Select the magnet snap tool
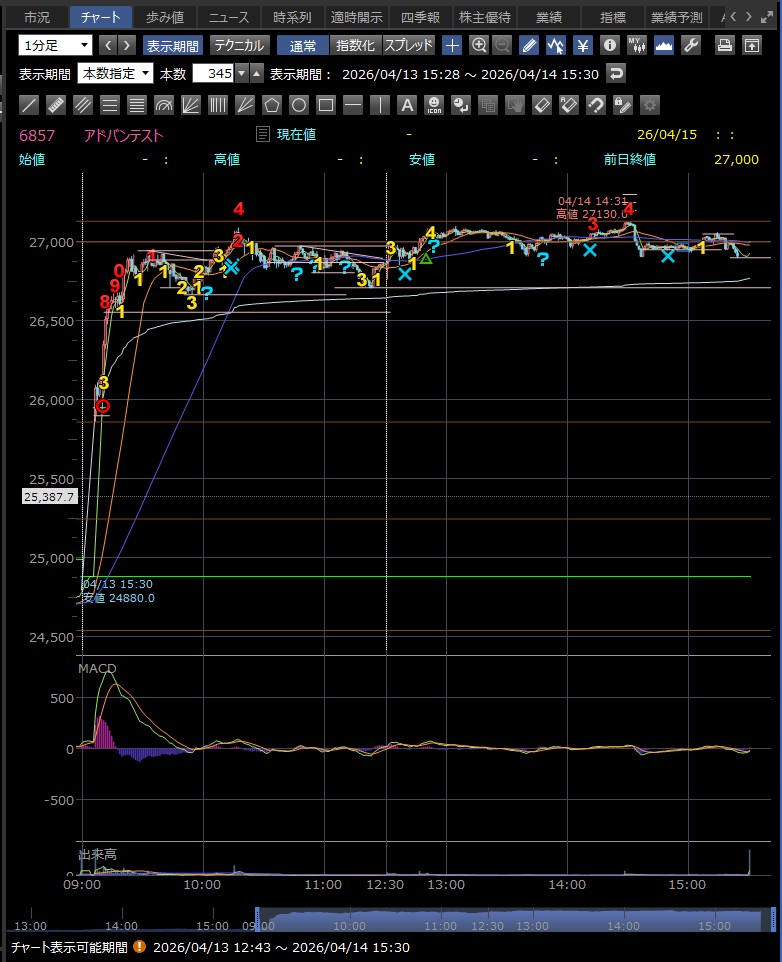The width and height of the screenshot is (782, 962). (595, 105)
